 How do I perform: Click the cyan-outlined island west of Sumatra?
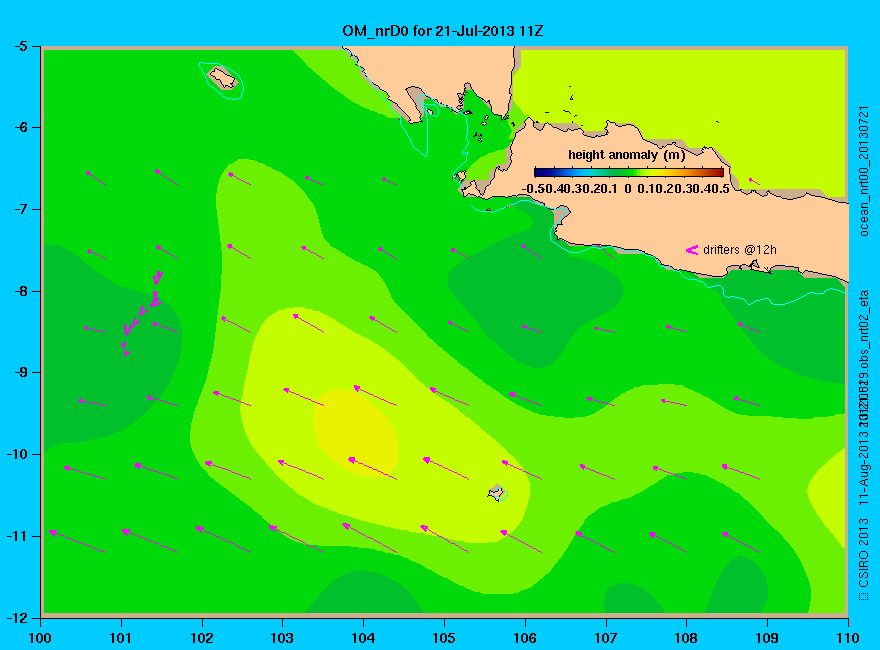click(222, 79)
